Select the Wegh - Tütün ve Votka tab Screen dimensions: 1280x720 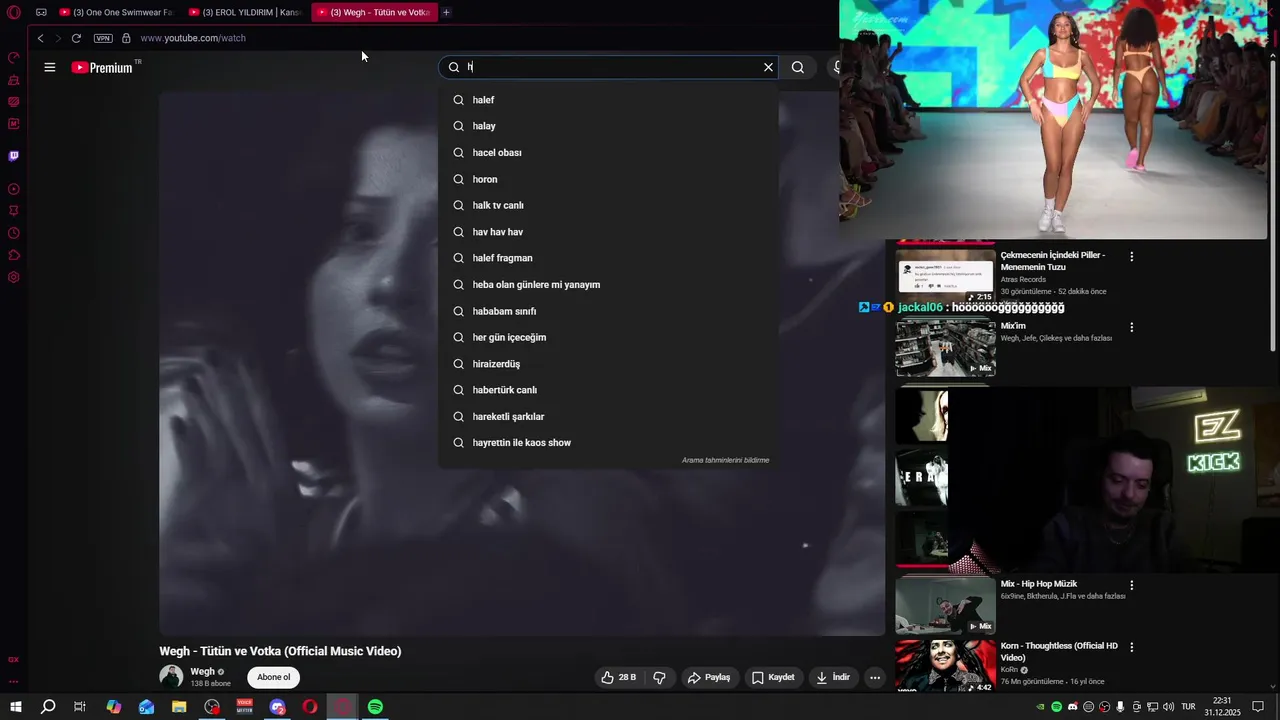374,12
